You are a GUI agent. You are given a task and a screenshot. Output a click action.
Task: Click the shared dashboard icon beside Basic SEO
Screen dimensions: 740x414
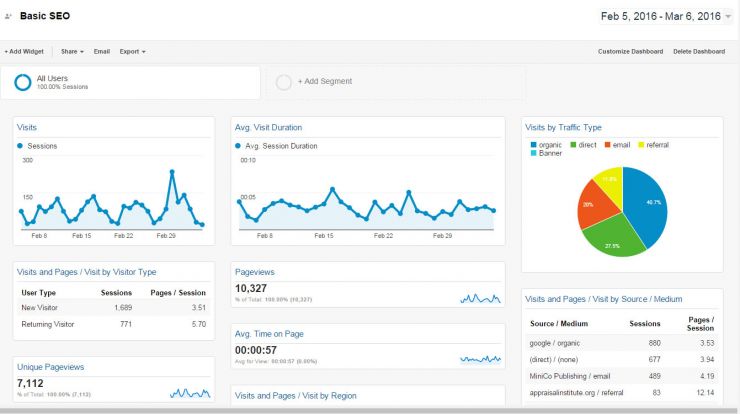(x=8, y=17)
